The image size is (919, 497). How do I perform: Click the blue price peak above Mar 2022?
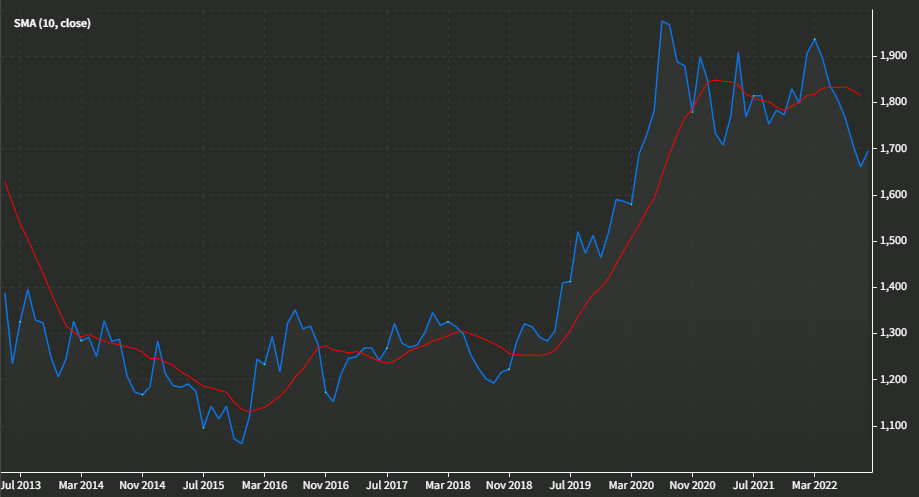(x=815, y=39)
